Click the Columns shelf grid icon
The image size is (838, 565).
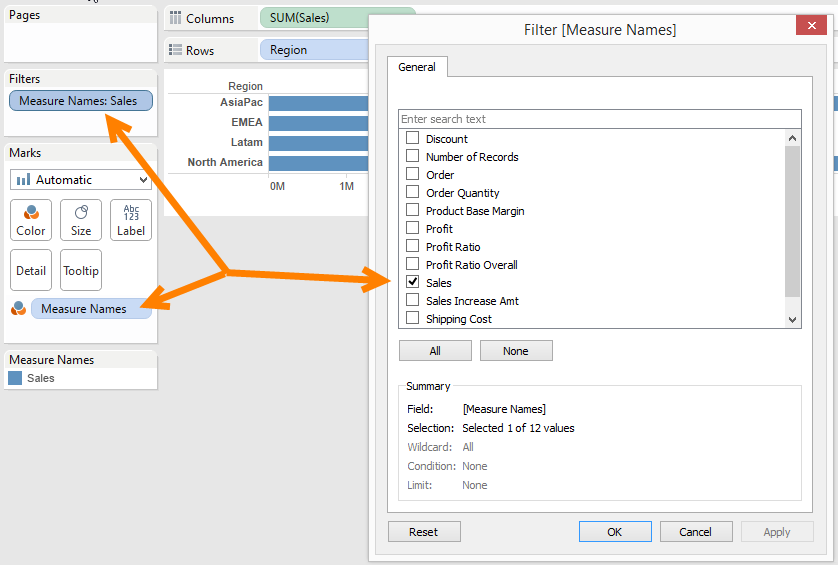[175, 18]
